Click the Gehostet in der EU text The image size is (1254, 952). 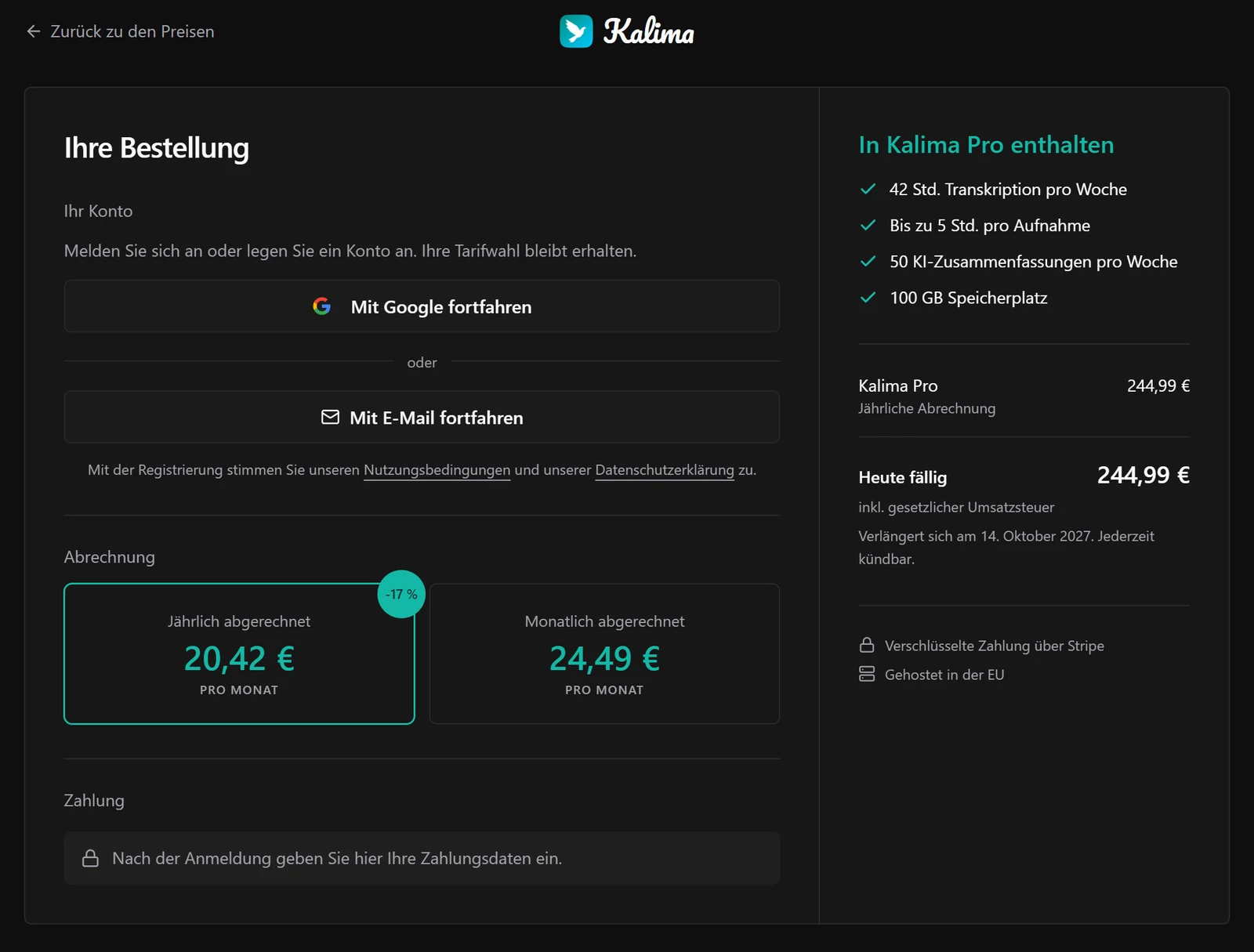tap(944, 675)
